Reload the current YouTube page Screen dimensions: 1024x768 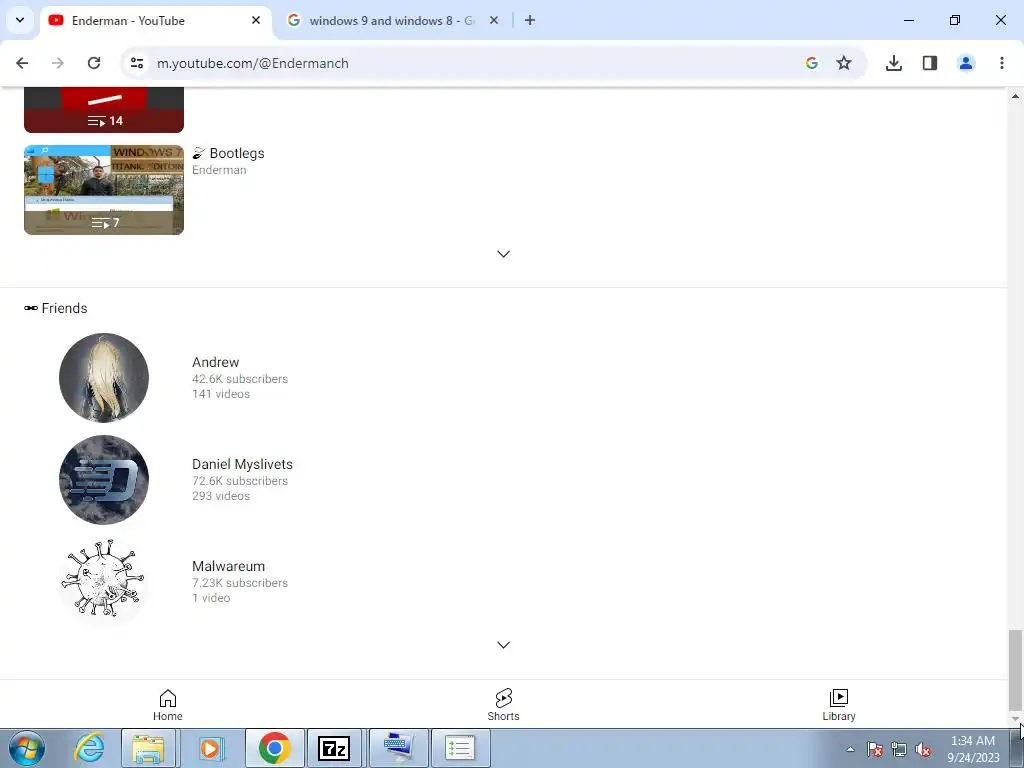point(94,63)
